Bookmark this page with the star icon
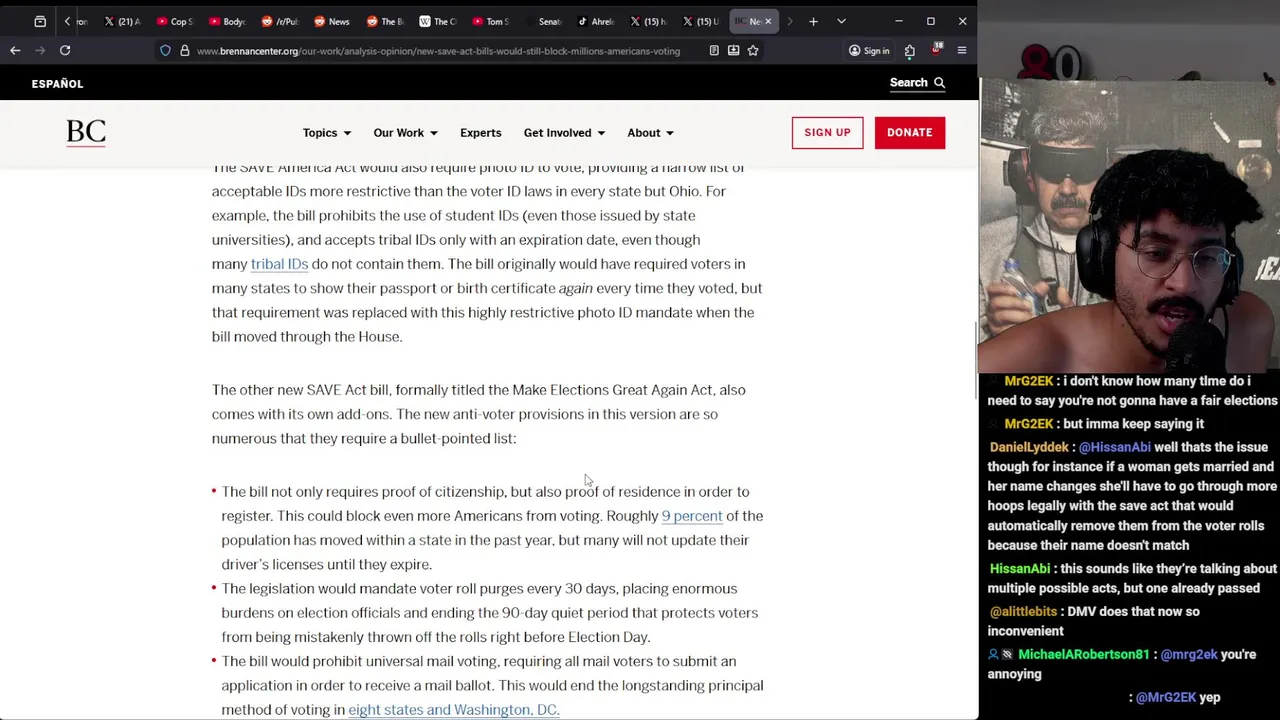 [x=753, y=51]
